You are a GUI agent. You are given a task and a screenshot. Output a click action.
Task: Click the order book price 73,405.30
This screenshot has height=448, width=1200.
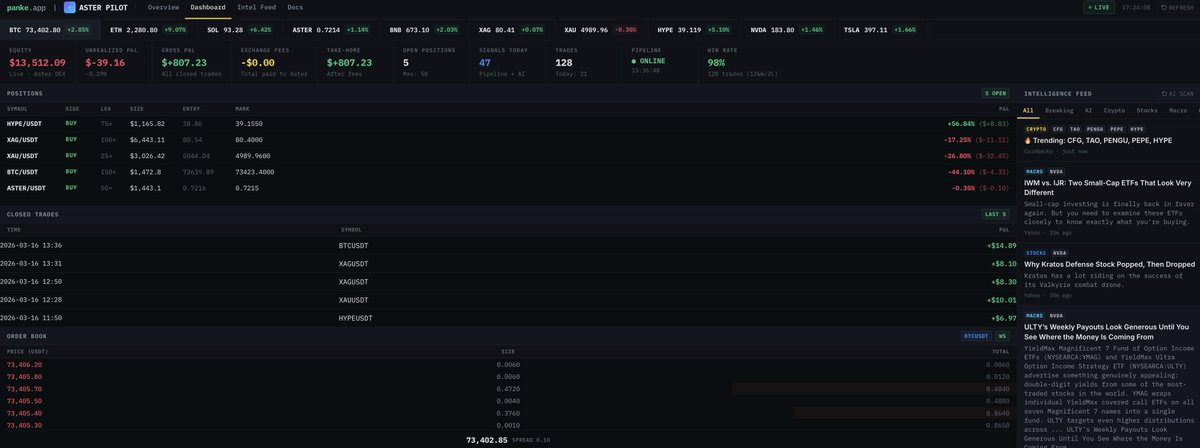(x=24, y=424)
